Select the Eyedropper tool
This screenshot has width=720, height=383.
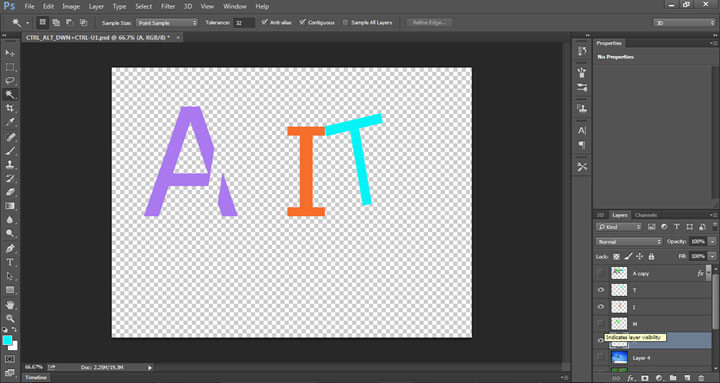pos(10,122)
